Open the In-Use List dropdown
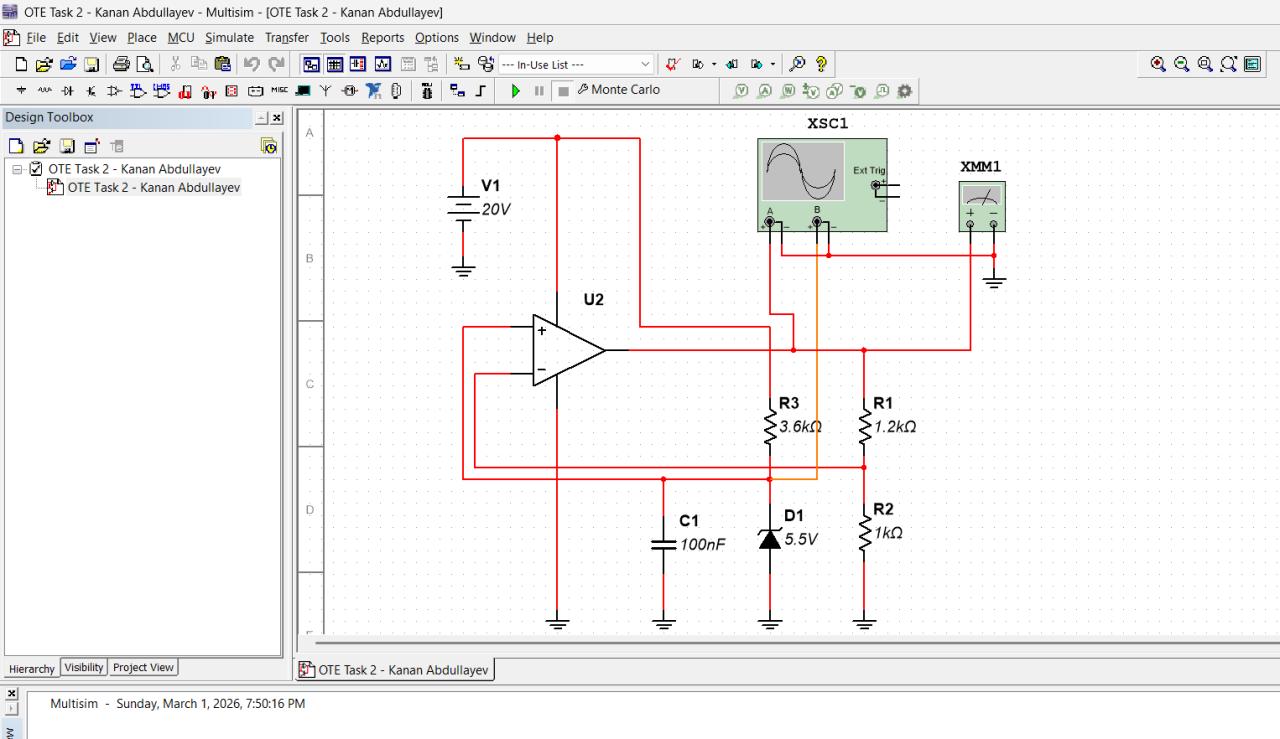 [644, 63]
